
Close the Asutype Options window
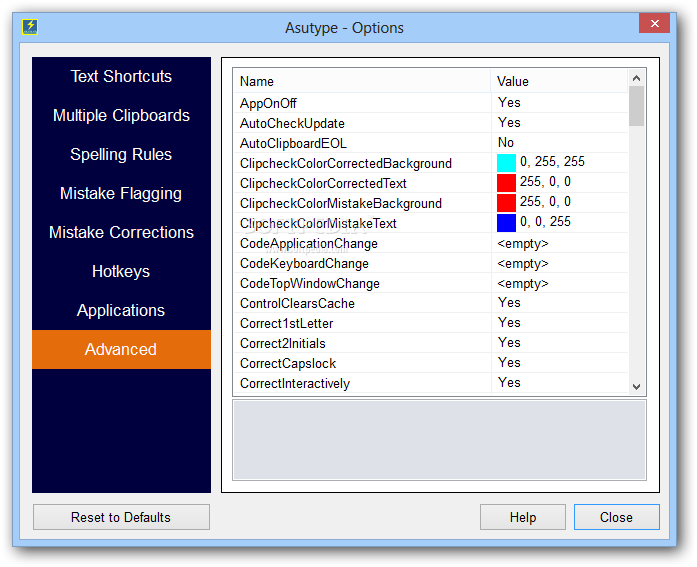click(654, 23)
